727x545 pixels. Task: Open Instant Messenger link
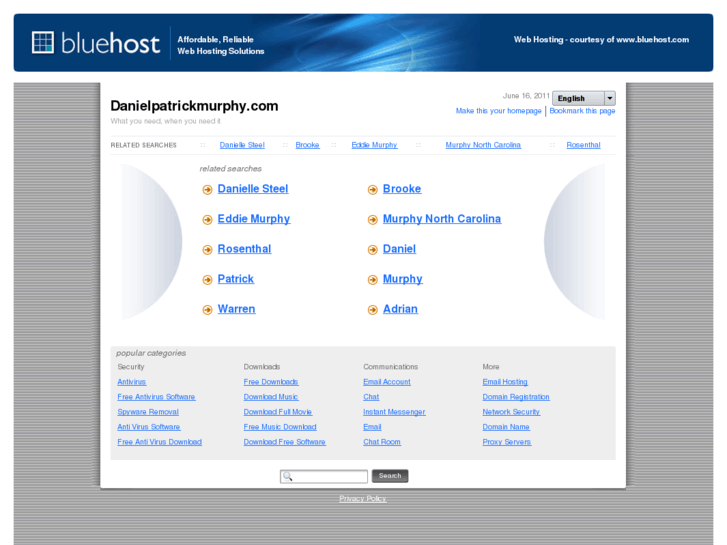point(394,412)
